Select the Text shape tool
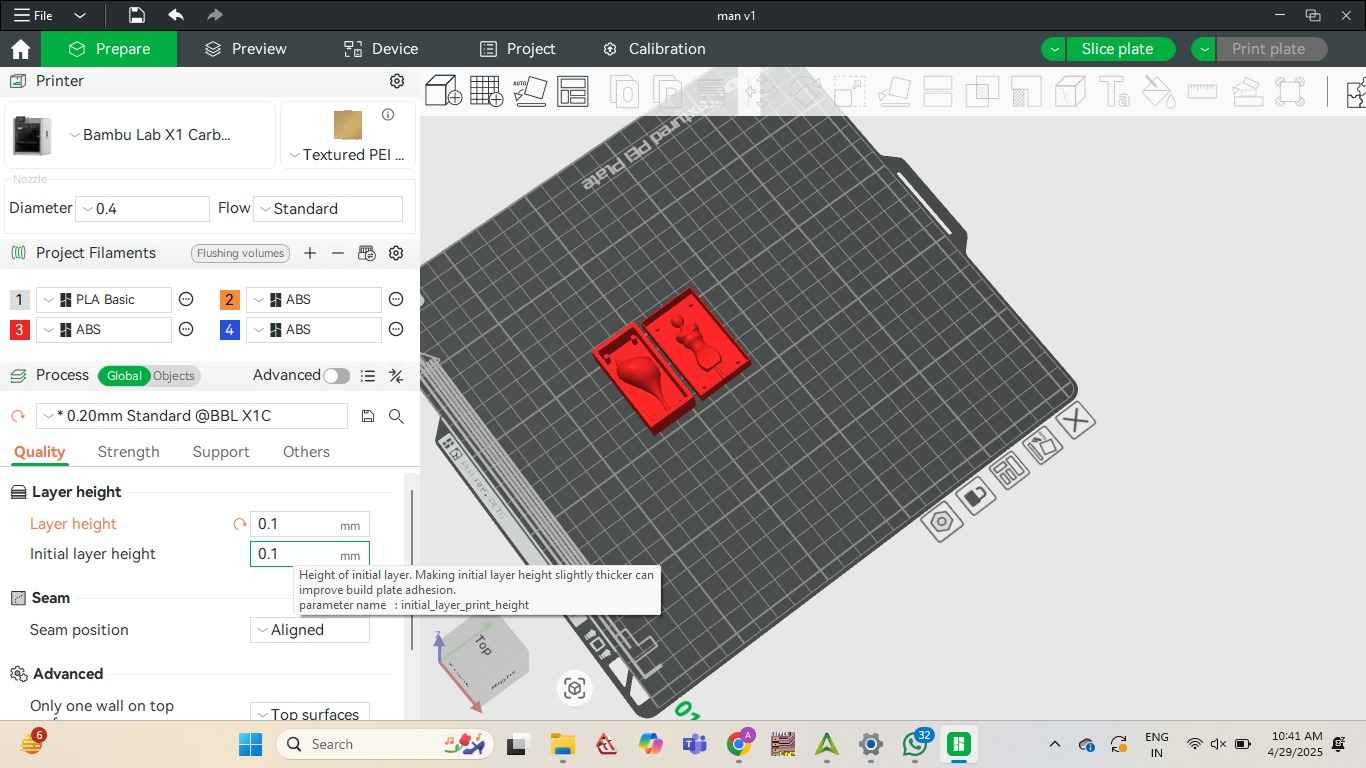 point(1114,93)
